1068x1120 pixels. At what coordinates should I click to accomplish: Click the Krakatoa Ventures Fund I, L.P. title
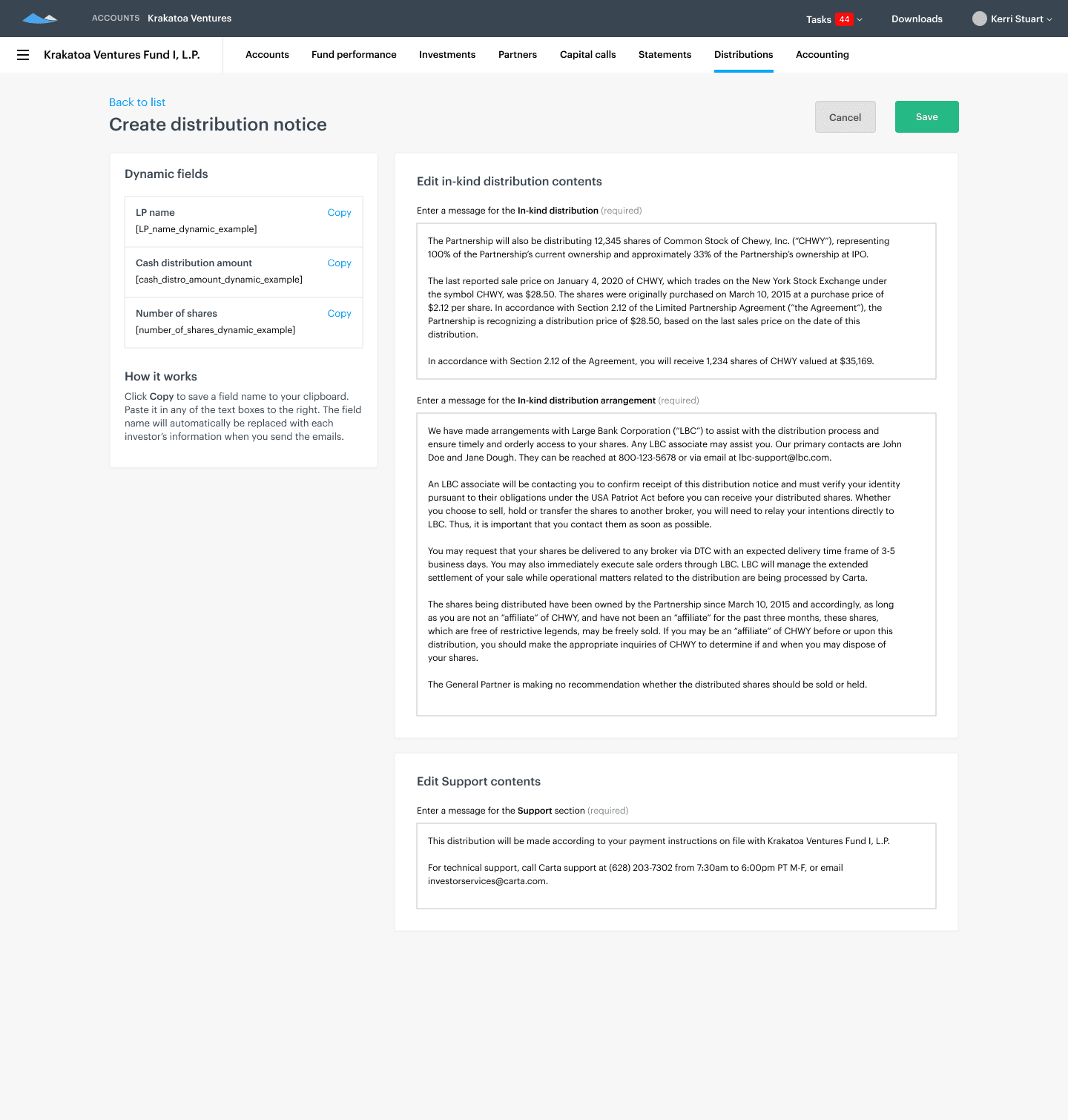tap(122, 55)
